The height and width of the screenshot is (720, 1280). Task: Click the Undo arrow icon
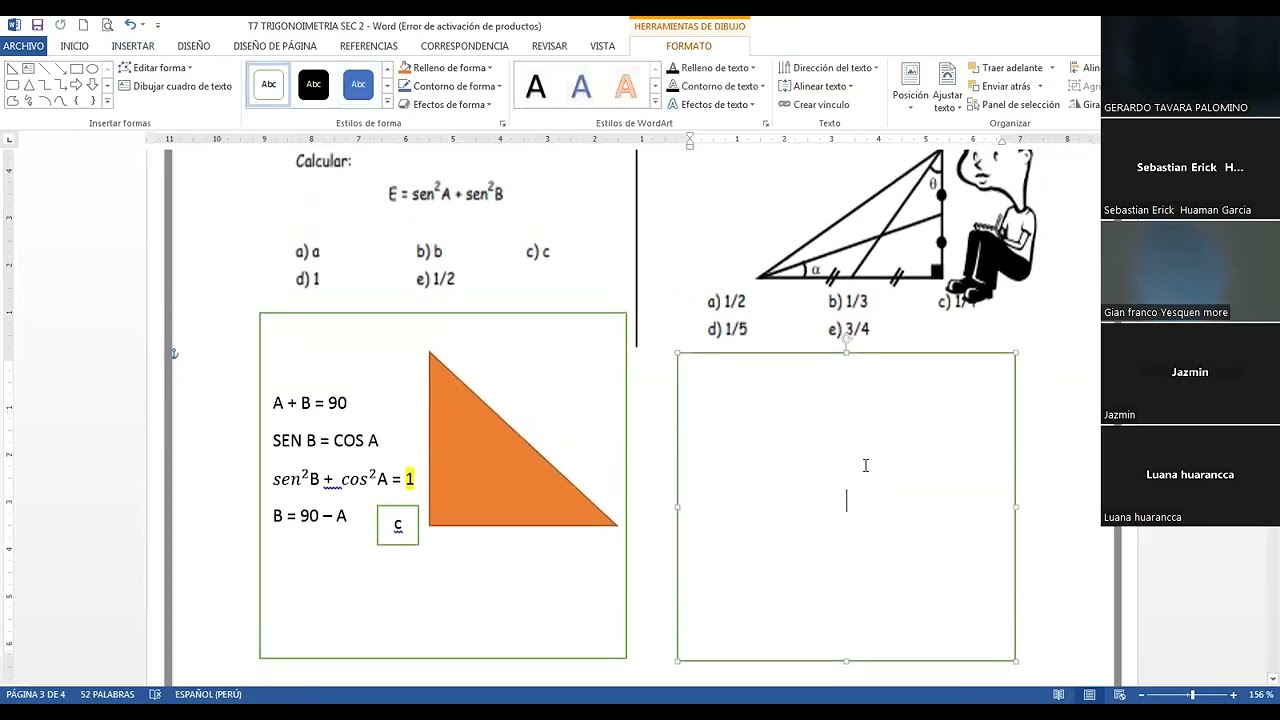click(130, 25)
